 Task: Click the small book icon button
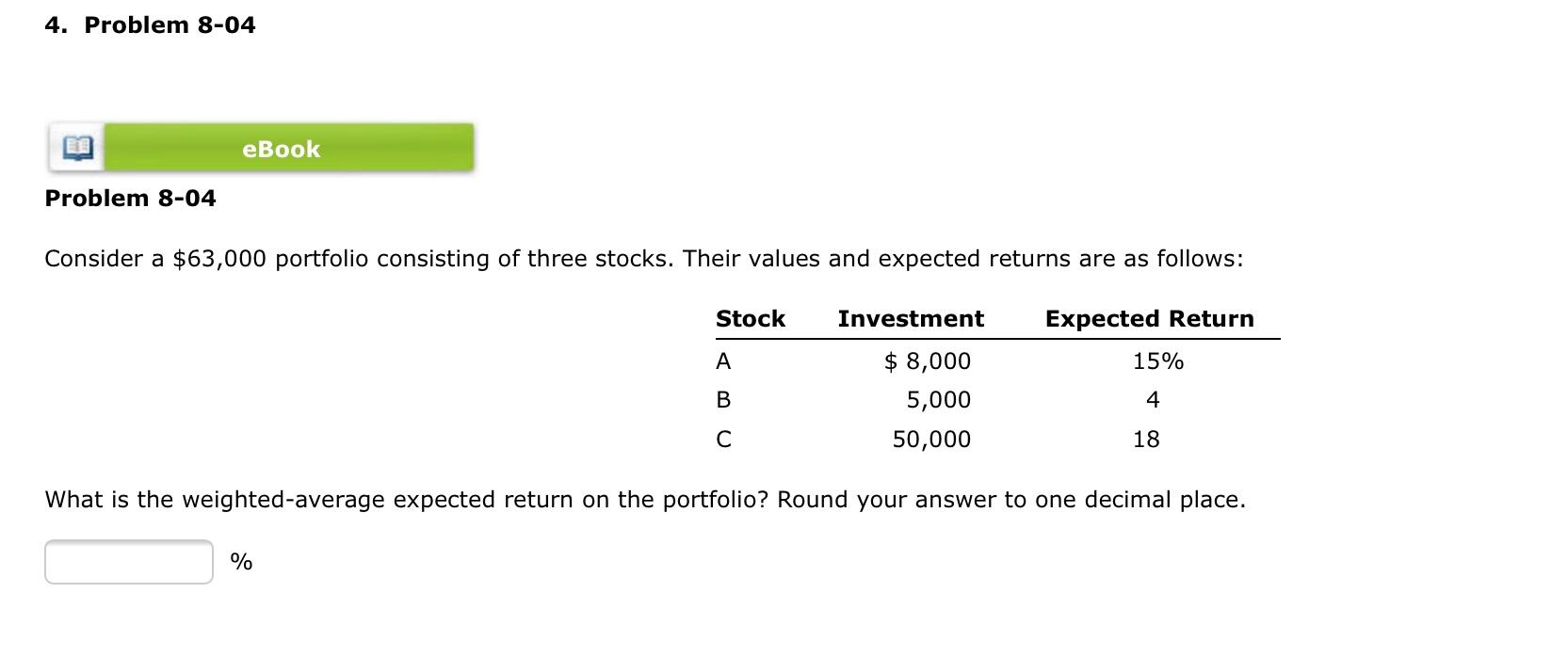tap(76, 147)
